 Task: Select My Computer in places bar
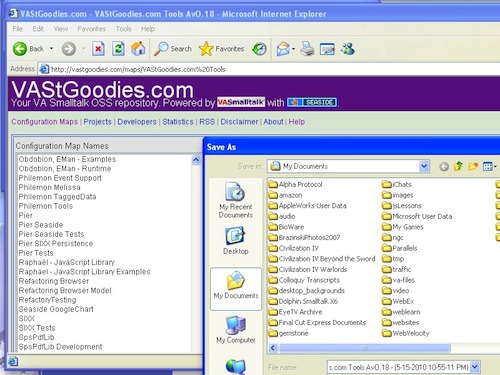[x=236, y=330]
